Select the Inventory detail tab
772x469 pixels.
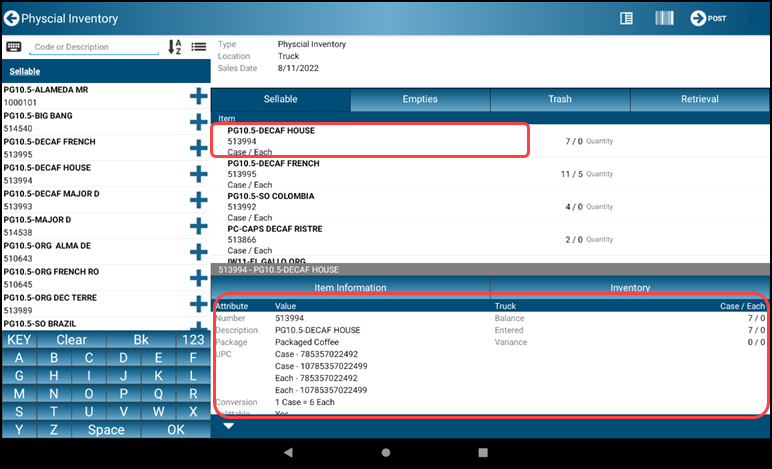[x=630, y=287]
